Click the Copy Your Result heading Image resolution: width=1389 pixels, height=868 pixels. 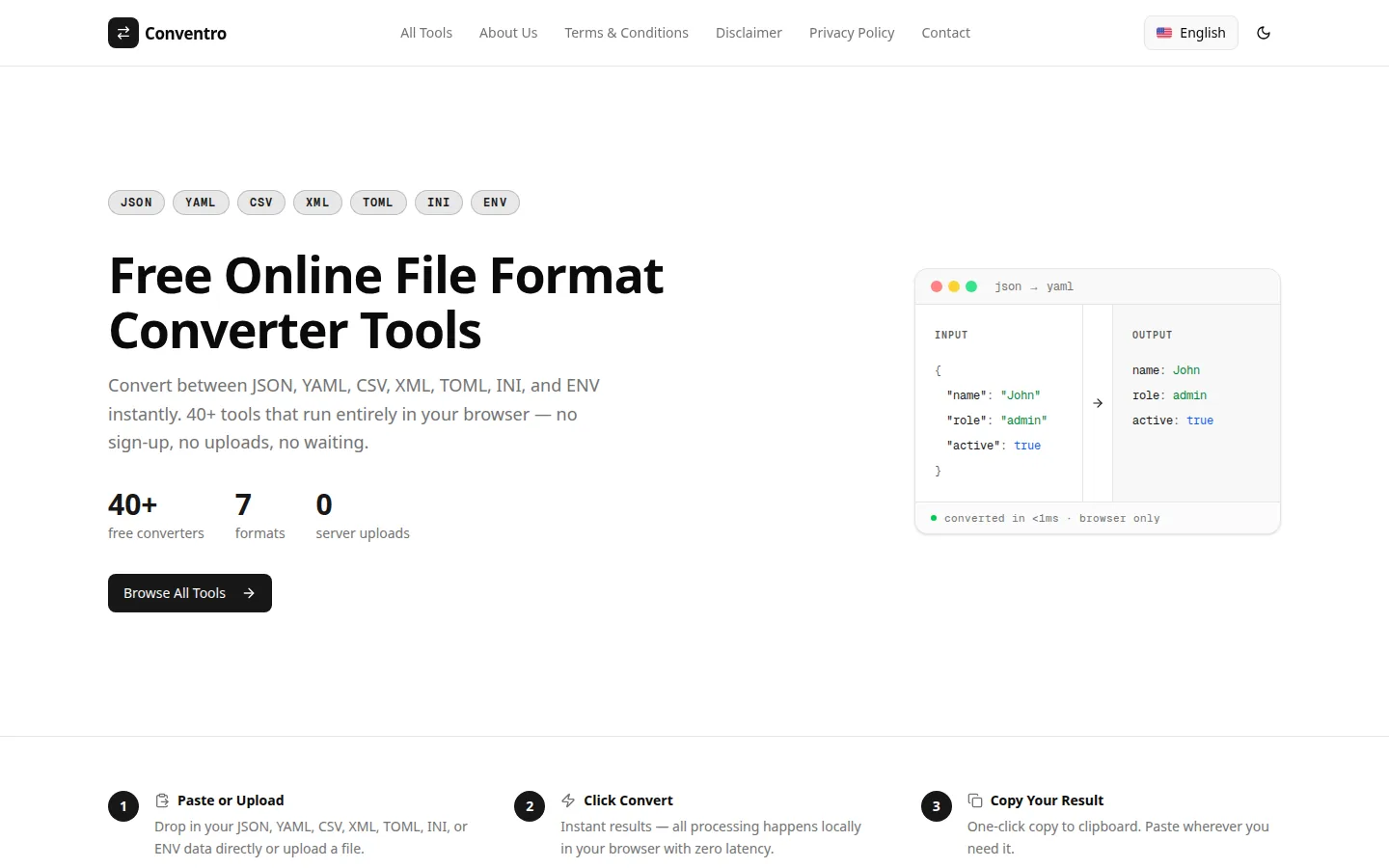point(1047,800)
